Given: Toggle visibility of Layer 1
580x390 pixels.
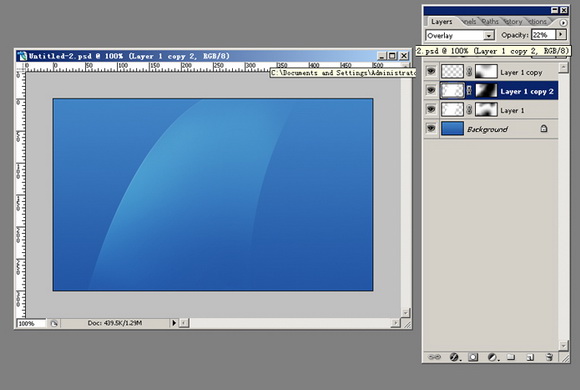Looking at the screenshot, I should pos(431,109).
